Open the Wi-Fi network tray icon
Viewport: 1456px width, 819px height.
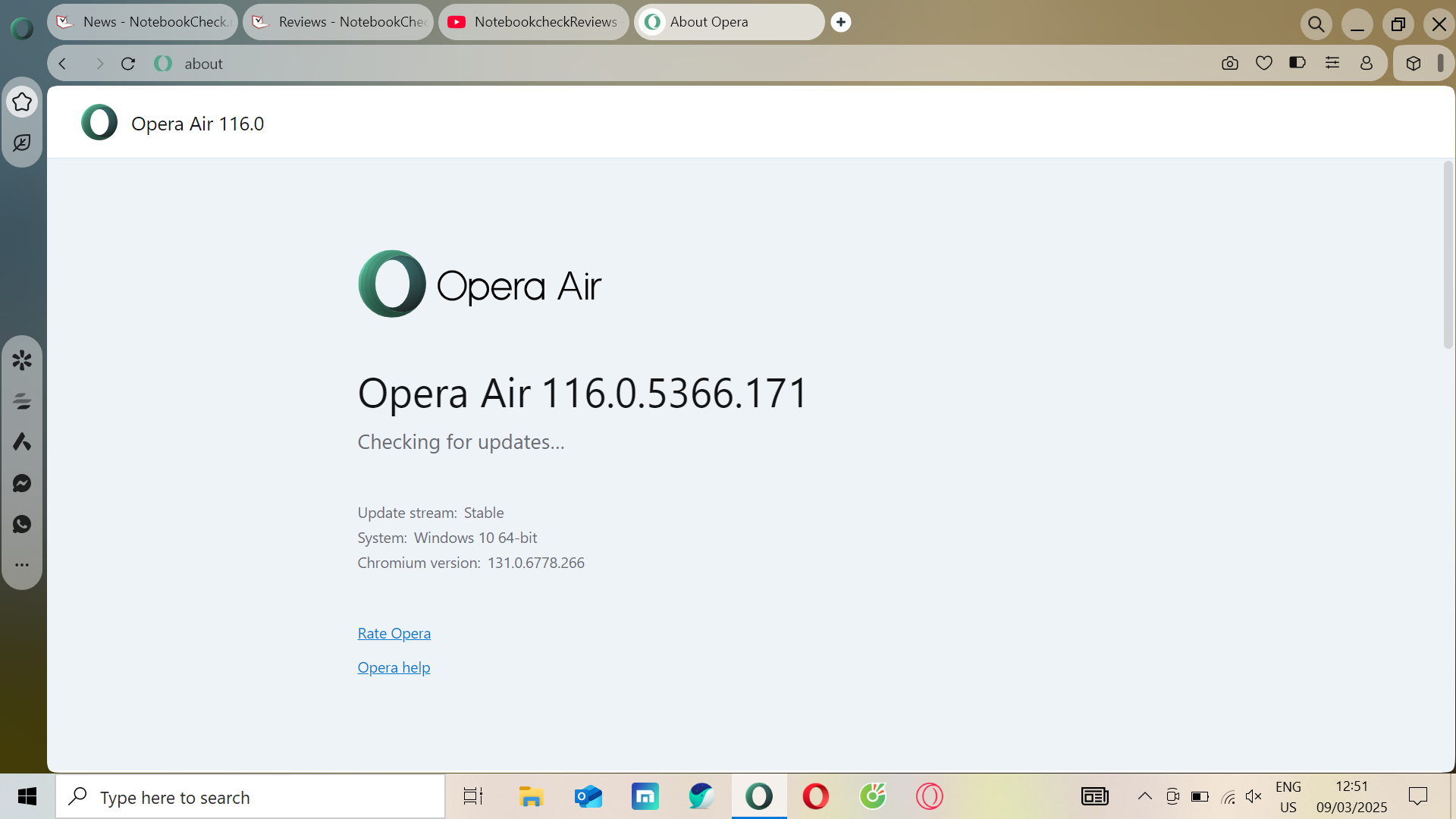(1228, 796)
